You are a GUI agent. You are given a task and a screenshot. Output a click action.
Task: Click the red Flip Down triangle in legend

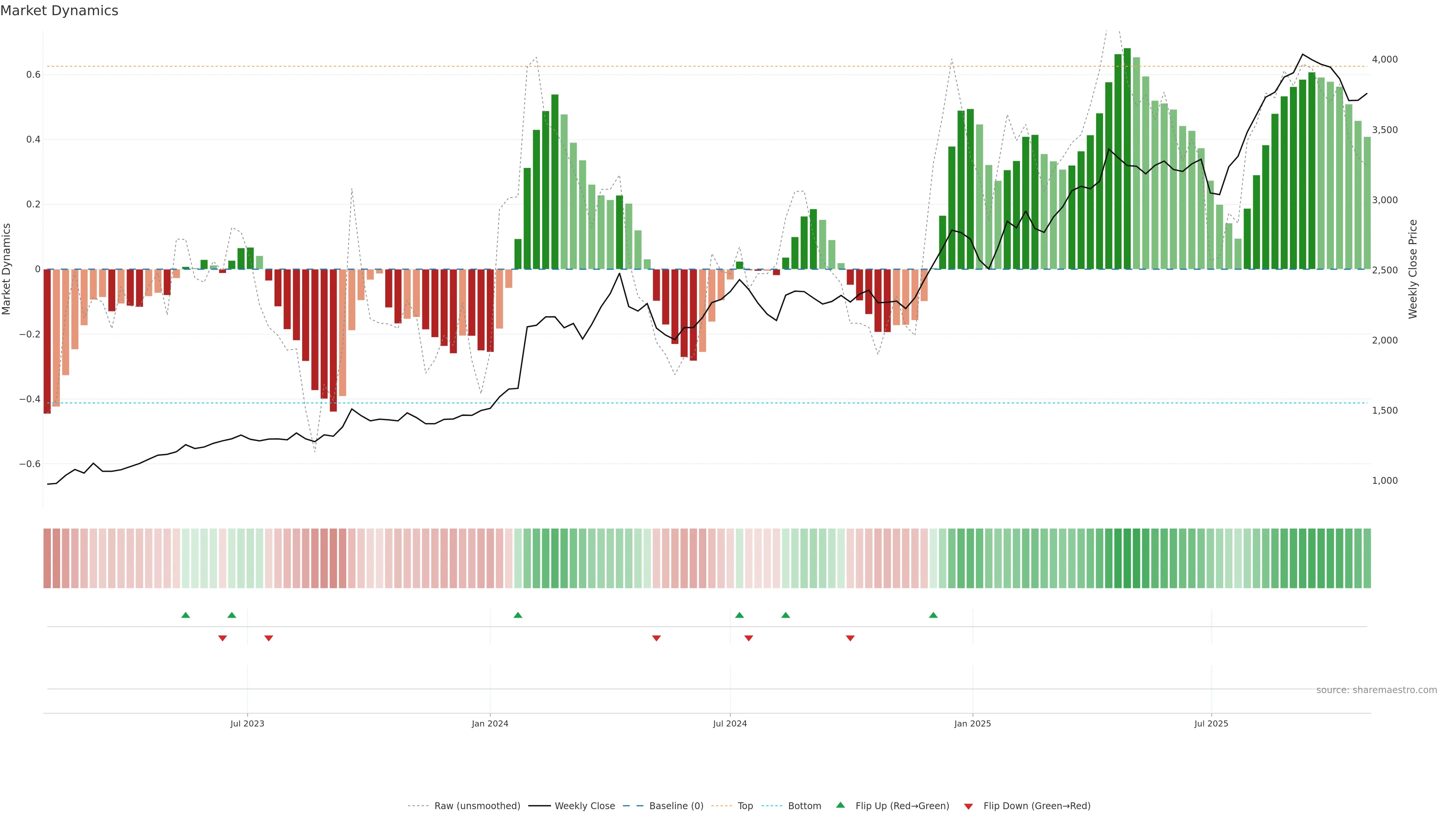point(968,806)
